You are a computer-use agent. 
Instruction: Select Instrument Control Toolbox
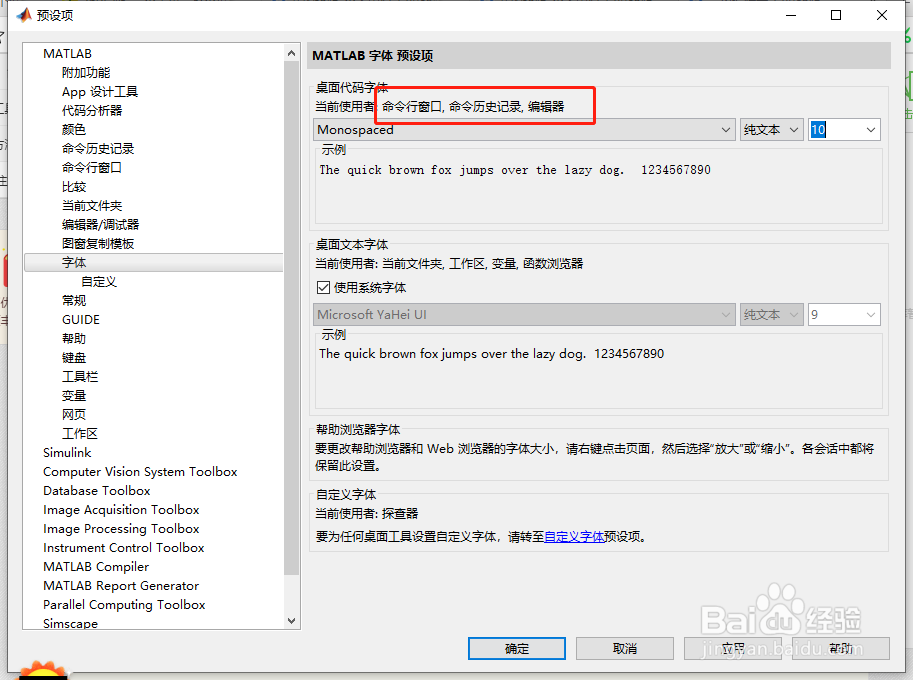point(123,548)
